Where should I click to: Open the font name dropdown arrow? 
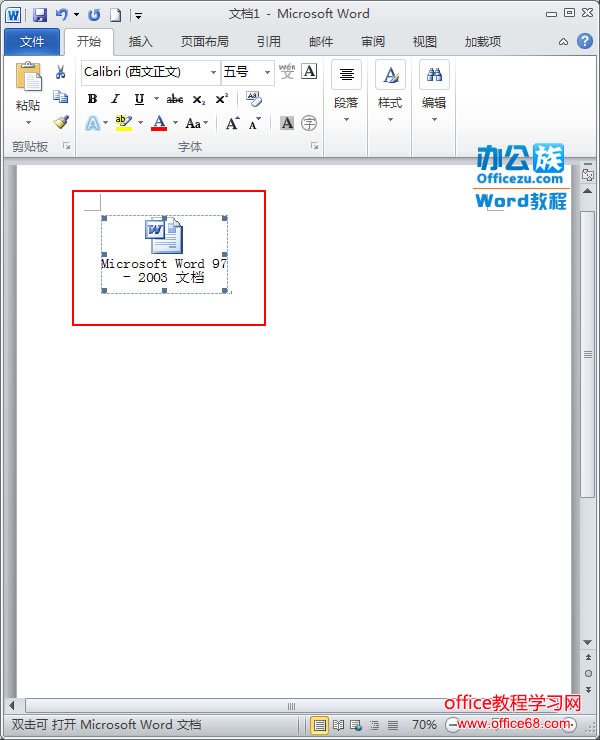pyautogui.click(x=213, y=72)
